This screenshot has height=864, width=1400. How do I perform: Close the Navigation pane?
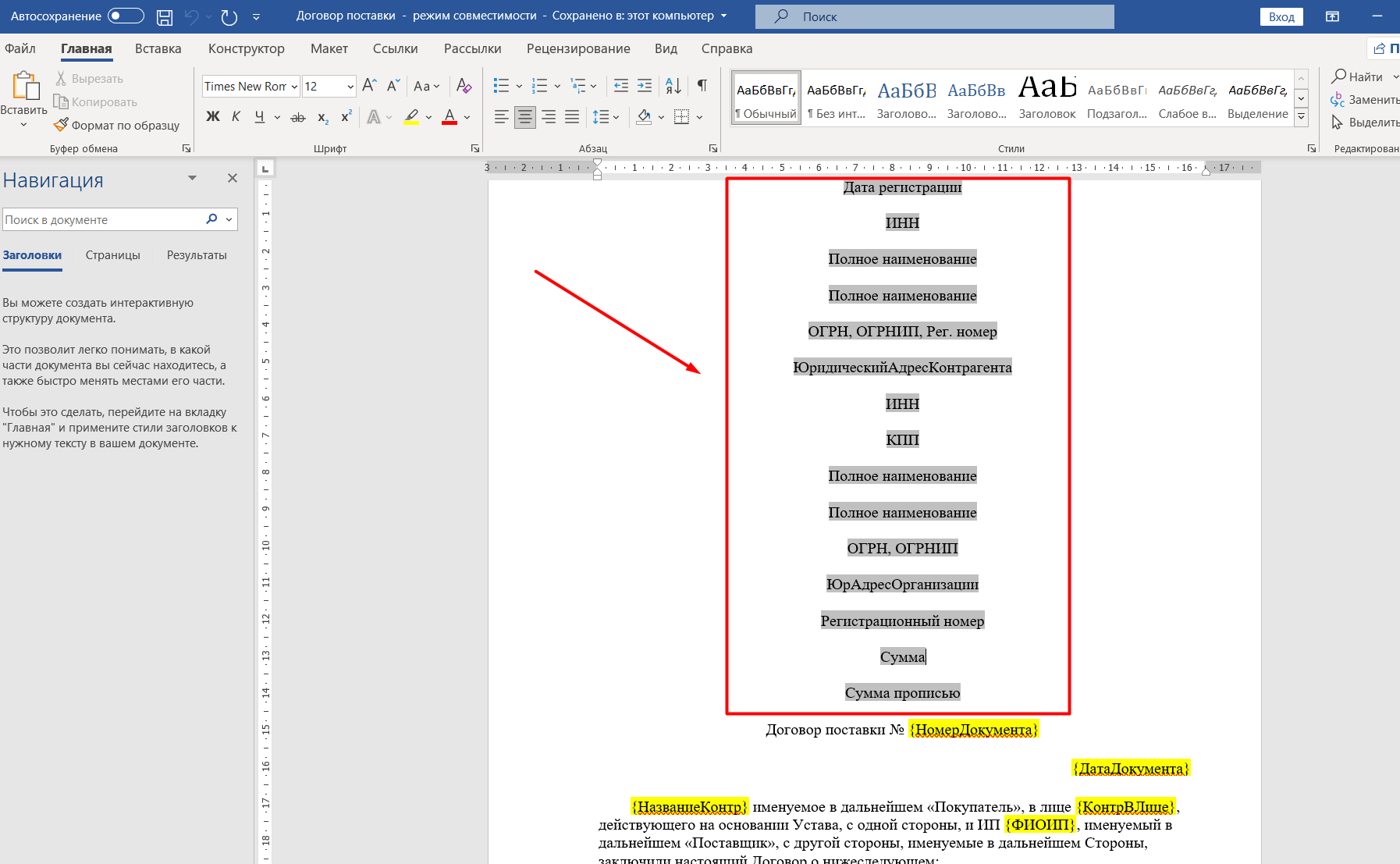233,179
